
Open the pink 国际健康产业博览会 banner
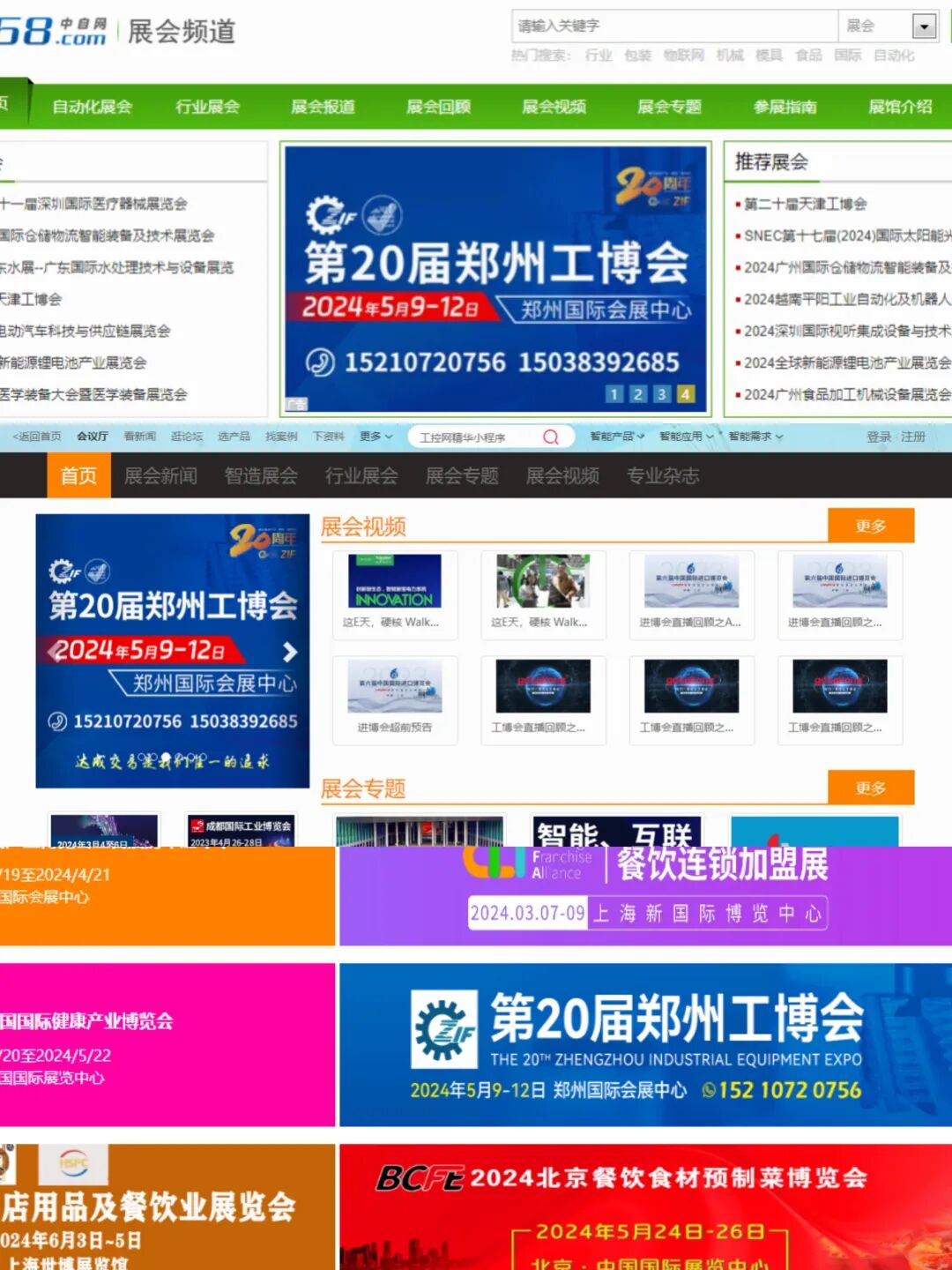tap(167, 1045)
